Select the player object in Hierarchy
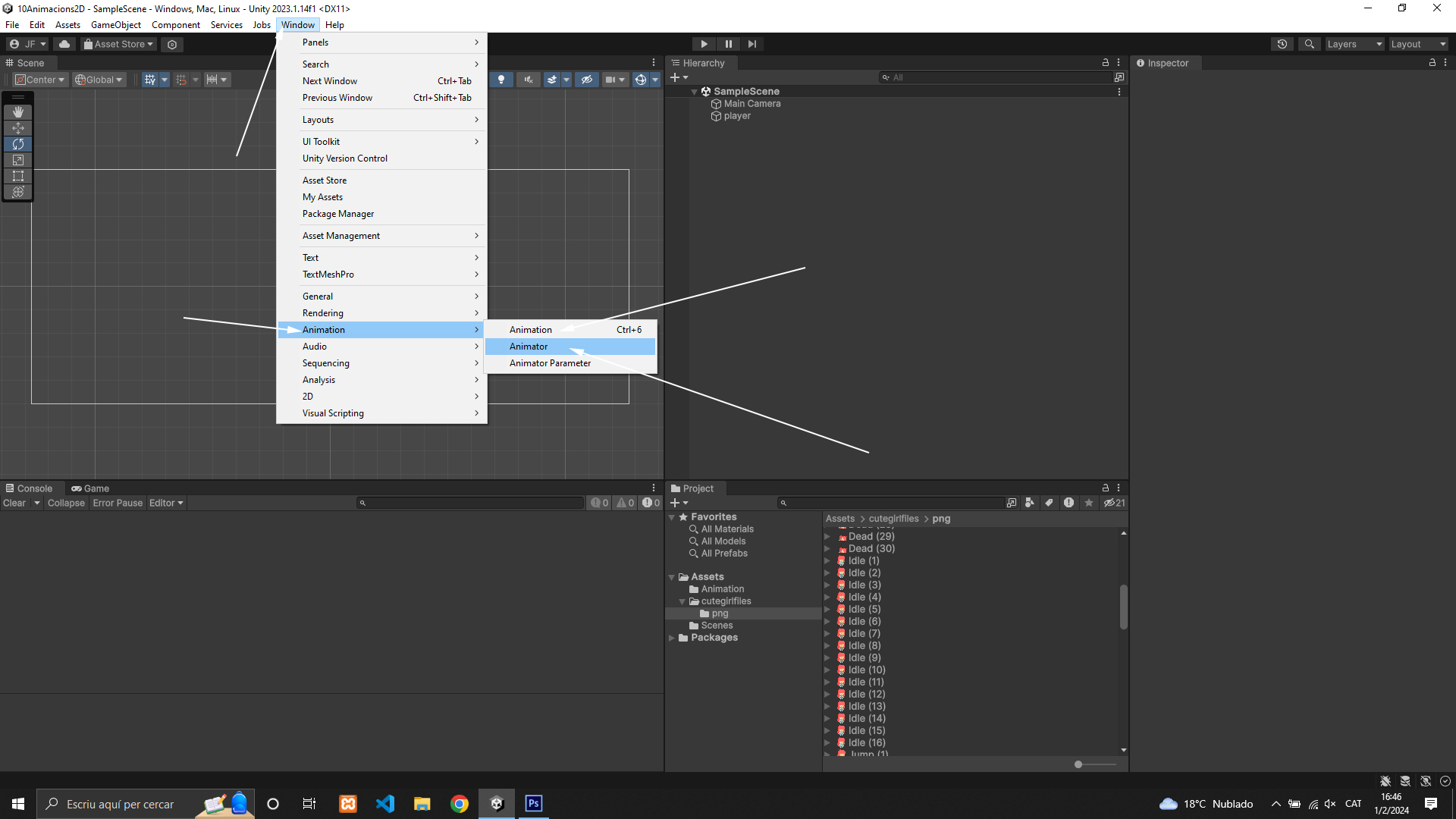Image resolution: width=1456 pixels, height=819 pixels. (736, 116)
